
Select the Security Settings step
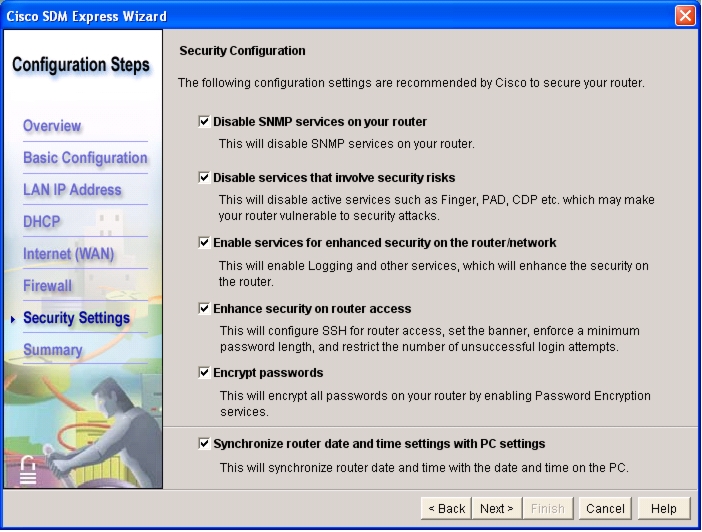(76, 318)
